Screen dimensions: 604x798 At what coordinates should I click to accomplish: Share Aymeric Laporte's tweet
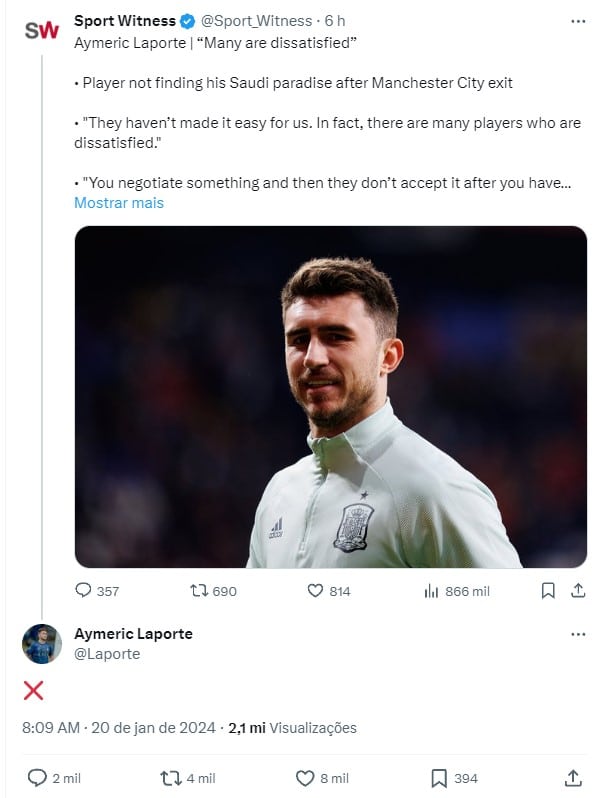(x=574, y=777)
